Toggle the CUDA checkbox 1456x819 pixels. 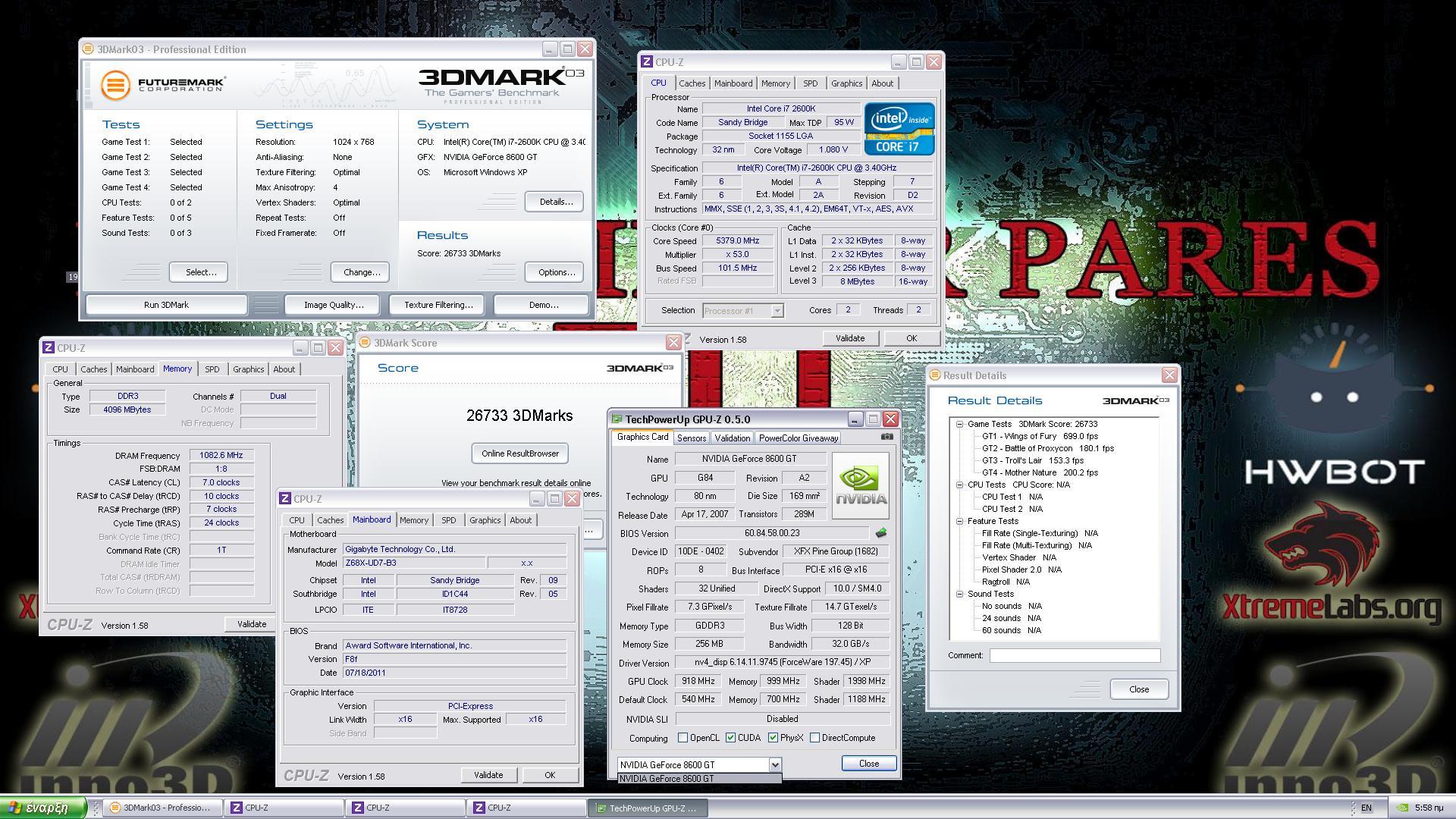click(730, 738)
